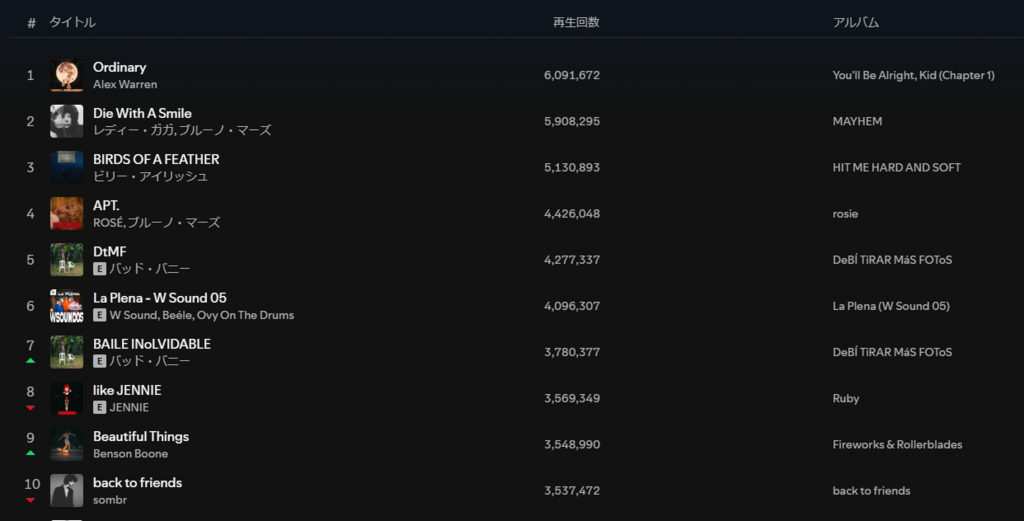Click the アルバム column header
The image size is (1024, 521).
(x=855, y=22)
